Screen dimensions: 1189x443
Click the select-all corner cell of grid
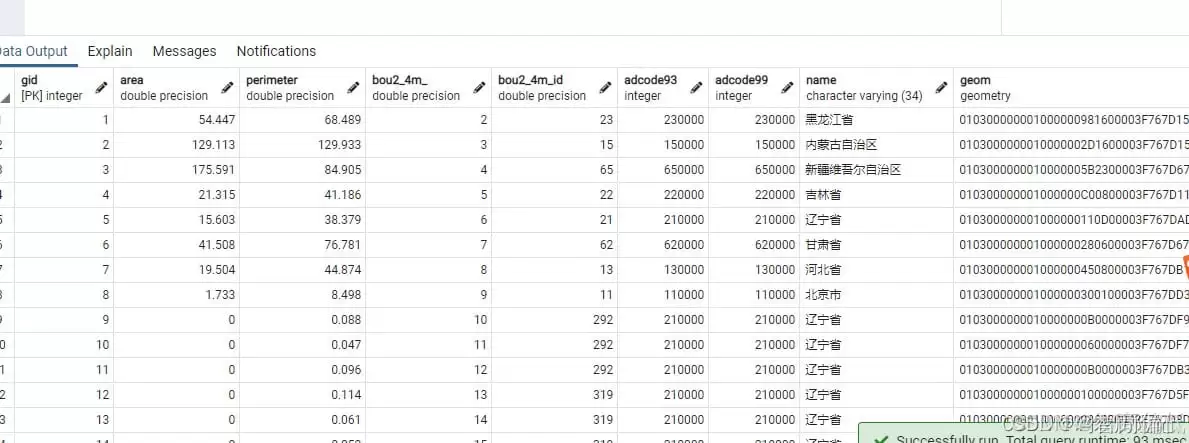6,87
